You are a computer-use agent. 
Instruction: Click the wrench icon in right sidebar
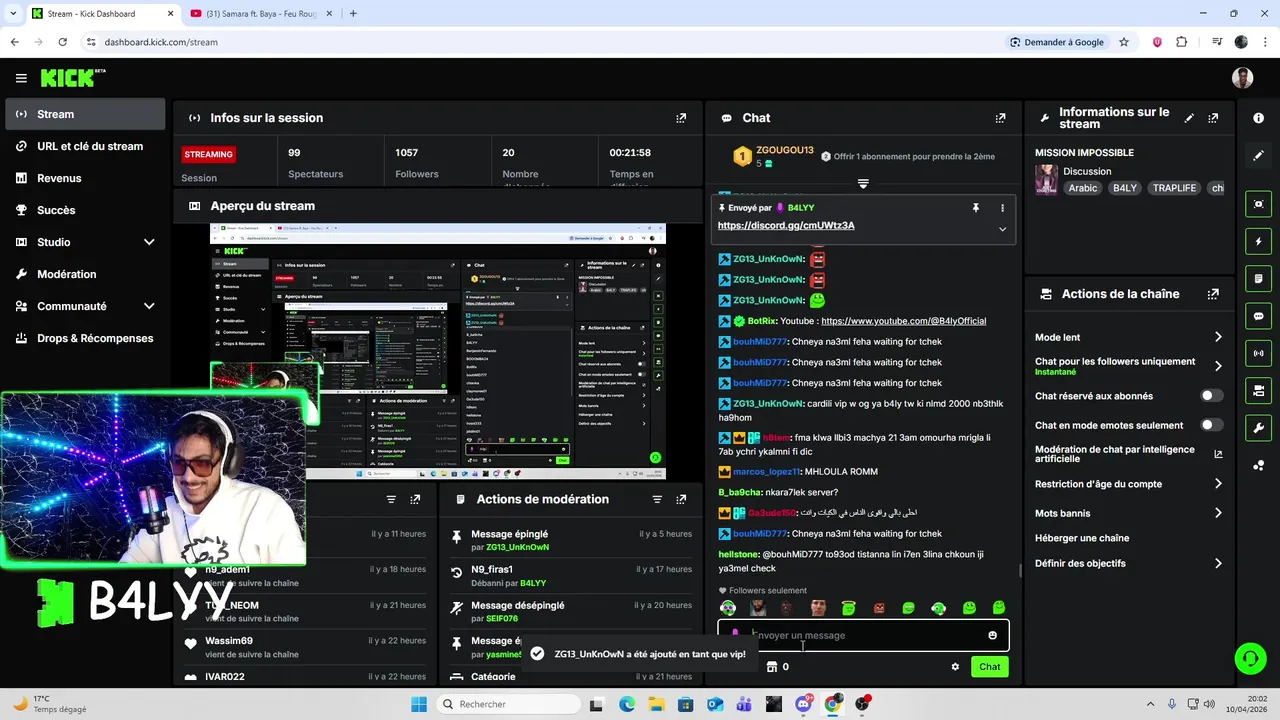click(x=1258, y=428)
